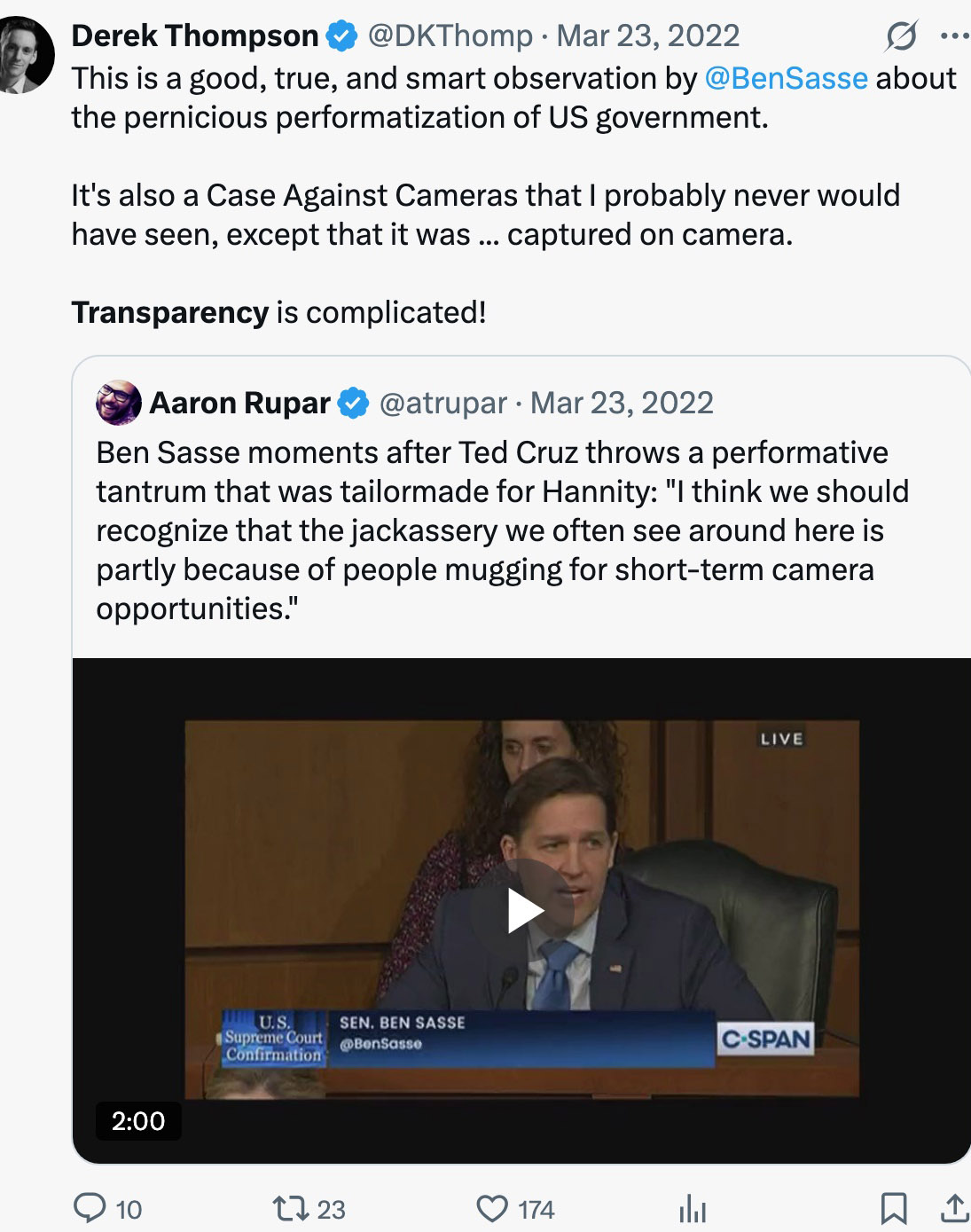Open quoted tweet's Mar 23, 2022 timestamp
The width and height of the screenshot is (971, 1232).
tap(622, 403)
